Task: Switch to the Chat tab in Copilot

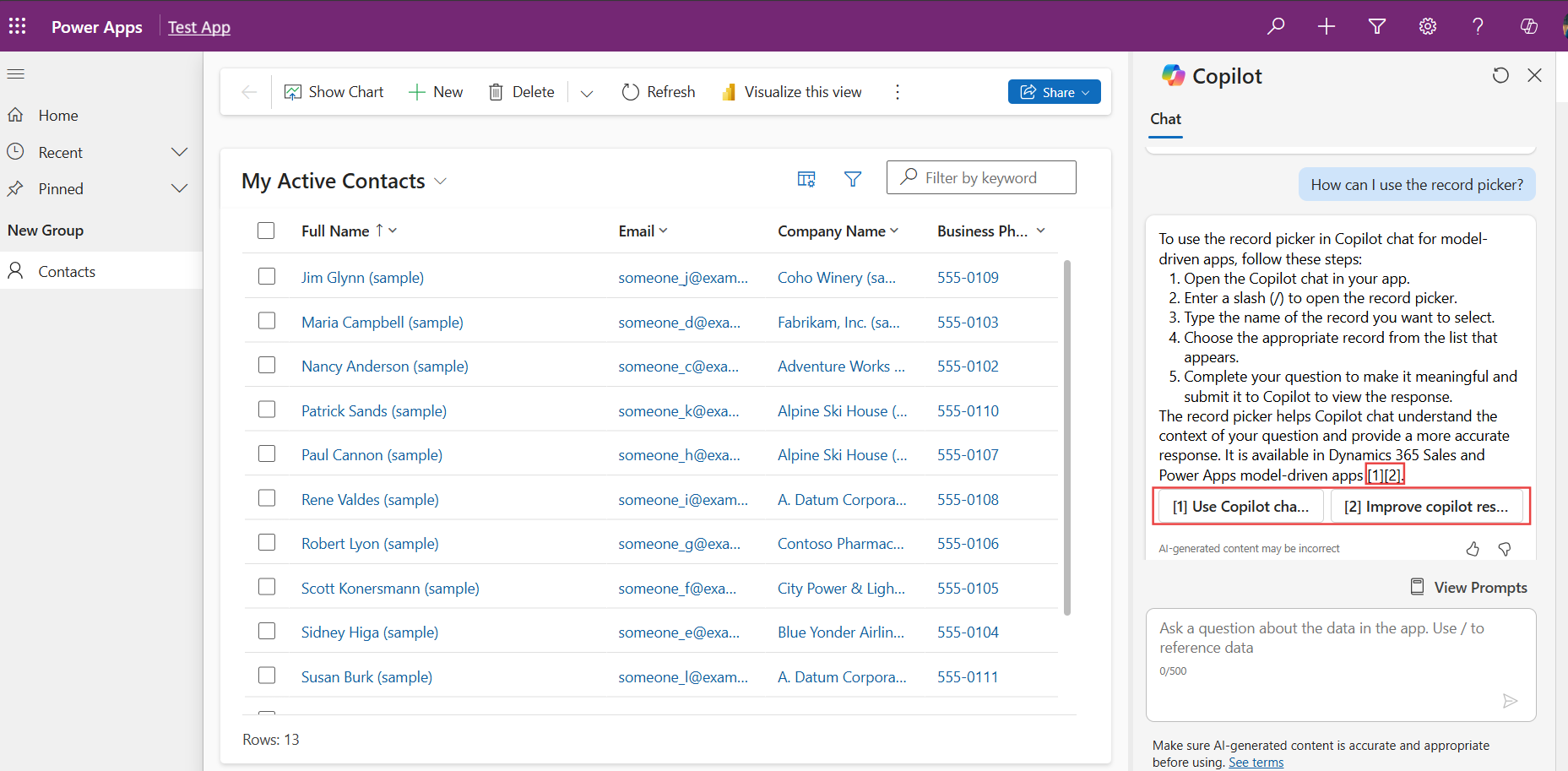Action: (x=1165, y=119)
